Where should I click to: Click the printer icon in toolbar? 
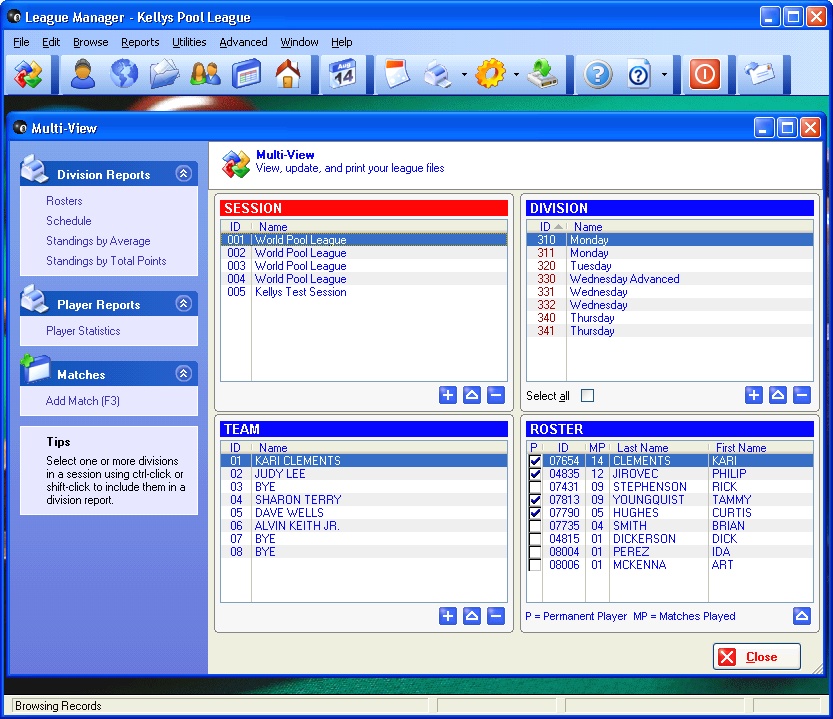click(437, 75)
